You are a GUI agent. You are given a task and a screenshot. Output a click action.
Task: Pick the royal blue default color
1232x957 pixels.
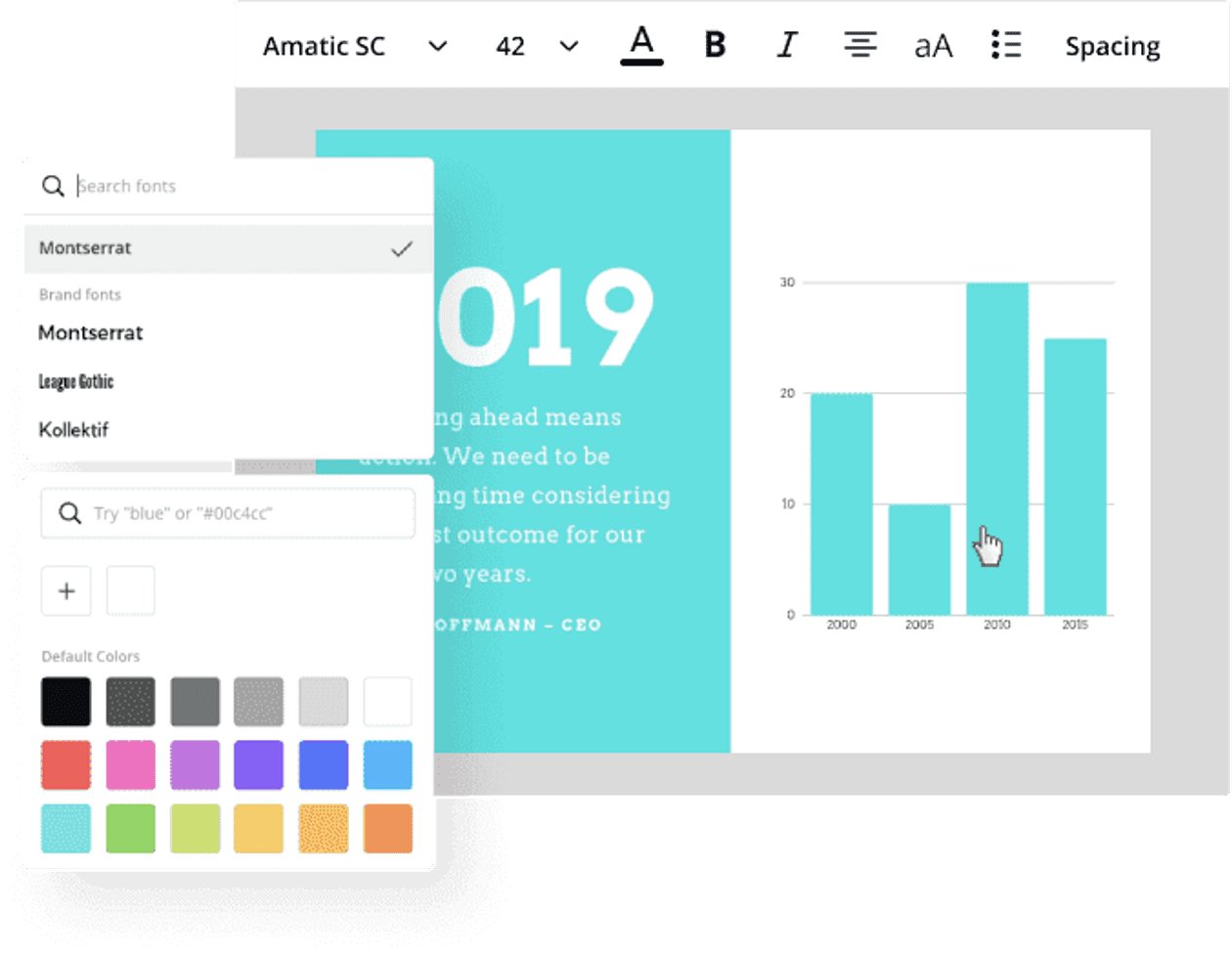(324, 764)
